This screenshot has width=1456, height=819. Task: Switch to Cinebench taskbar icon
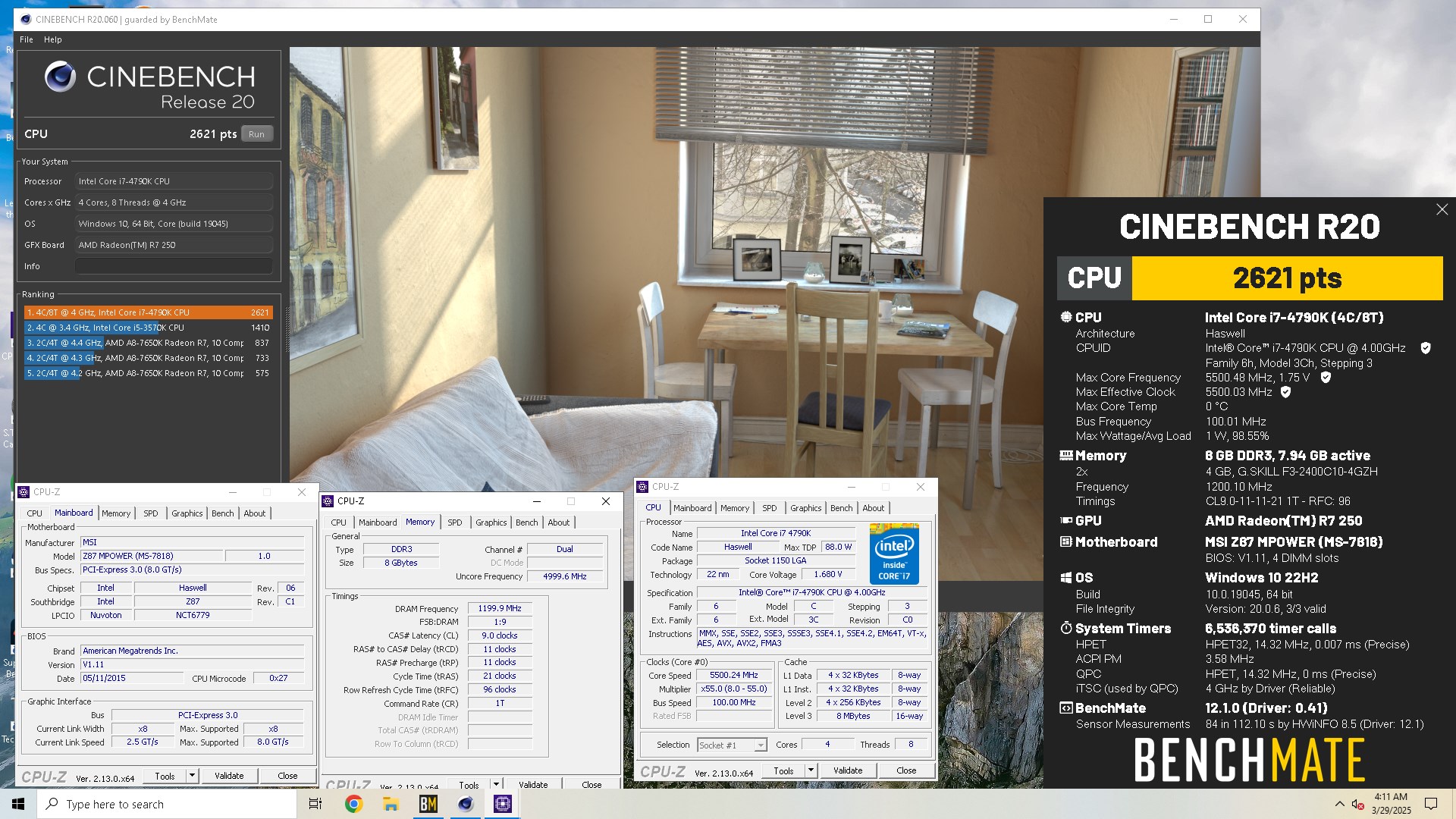[466, 804]
